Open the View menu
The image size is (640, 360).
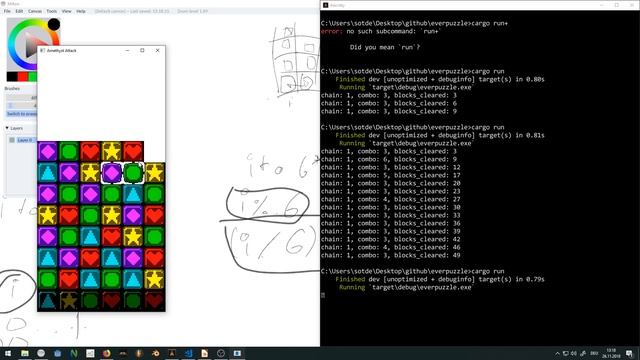67,11
